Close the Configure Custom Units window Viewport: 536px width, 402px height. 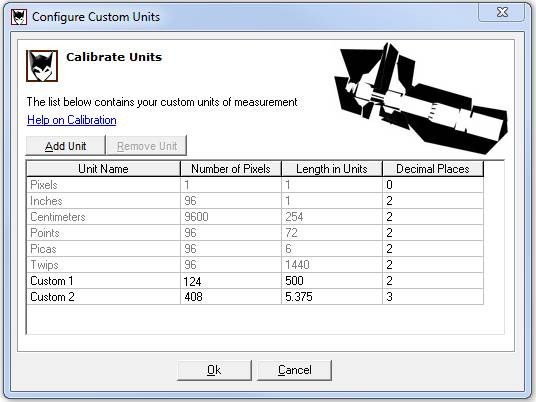(x=502, y=13)
